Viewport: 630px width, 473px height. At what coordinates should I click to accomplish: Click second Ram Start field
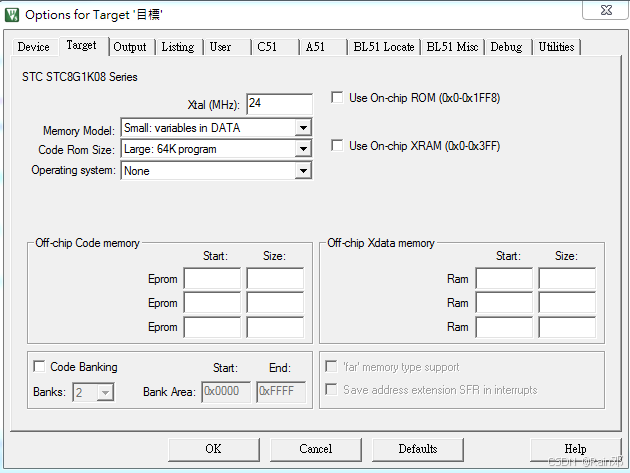pyautogui.click(x=504, y=303)
